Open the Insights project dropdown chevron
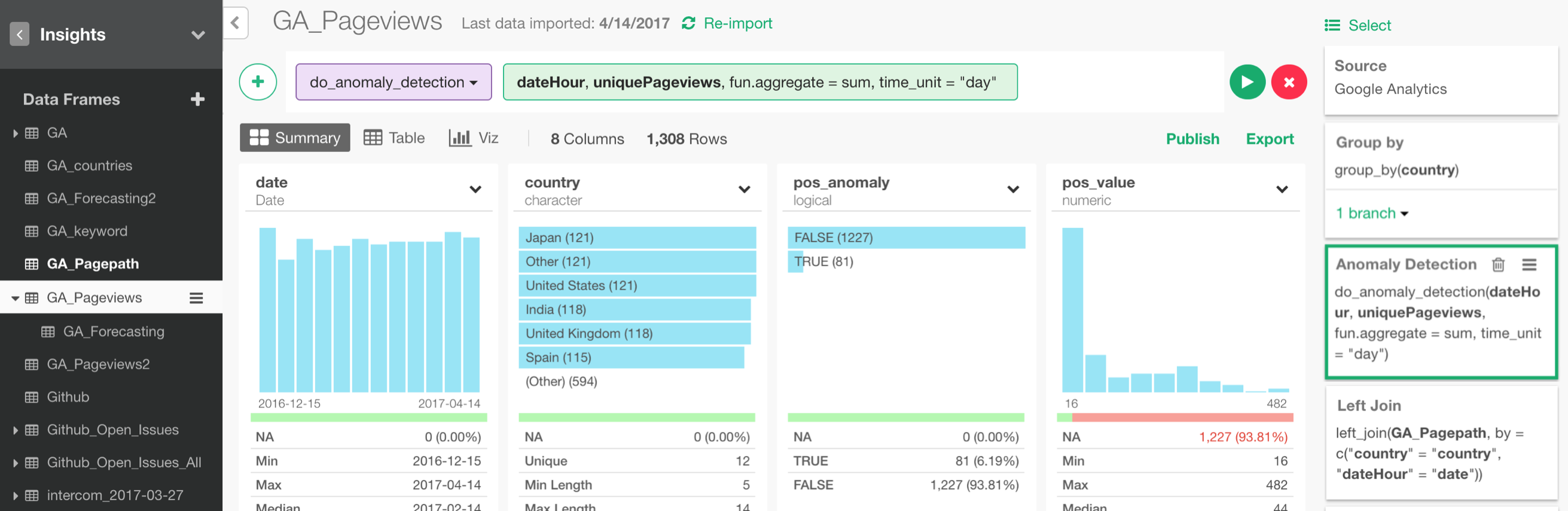 (198, 35)
